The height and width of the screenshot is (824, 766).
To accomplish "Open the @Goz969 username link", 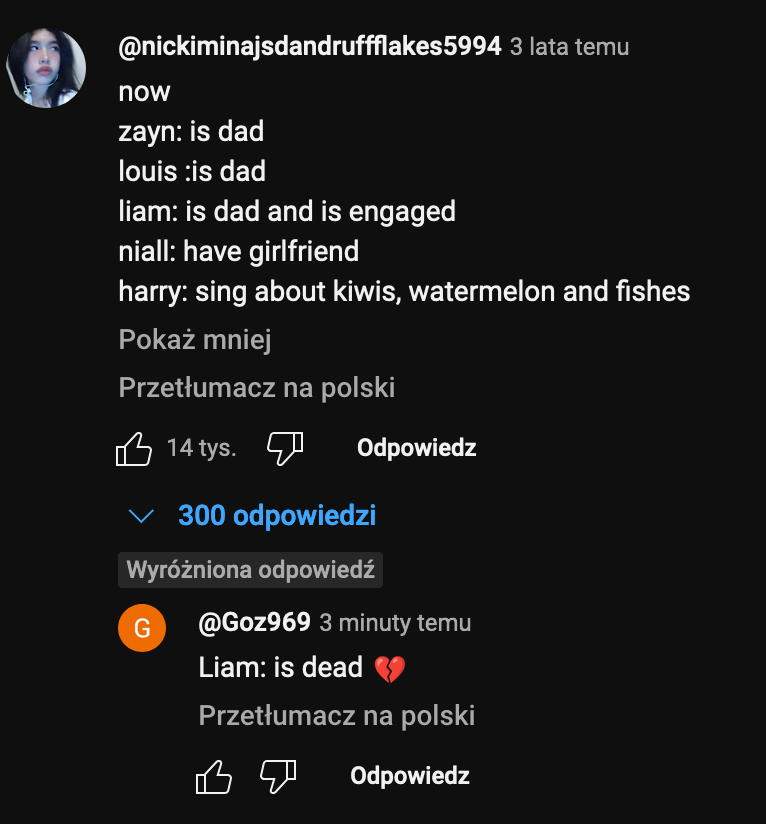I will 254,623.
